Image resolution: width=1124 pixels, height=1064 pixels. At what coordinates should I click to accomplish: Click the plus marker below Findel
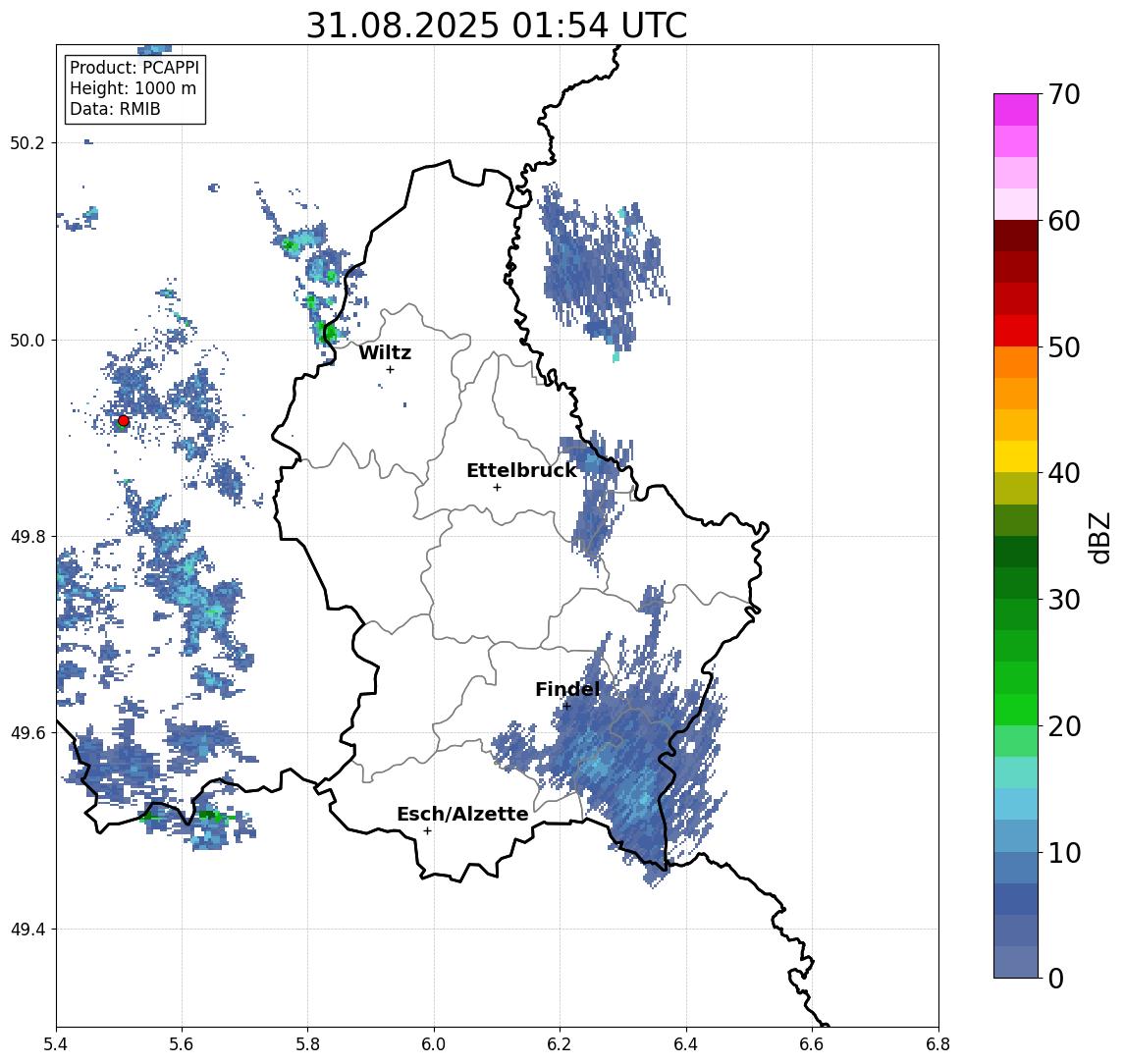click(566, 707)
